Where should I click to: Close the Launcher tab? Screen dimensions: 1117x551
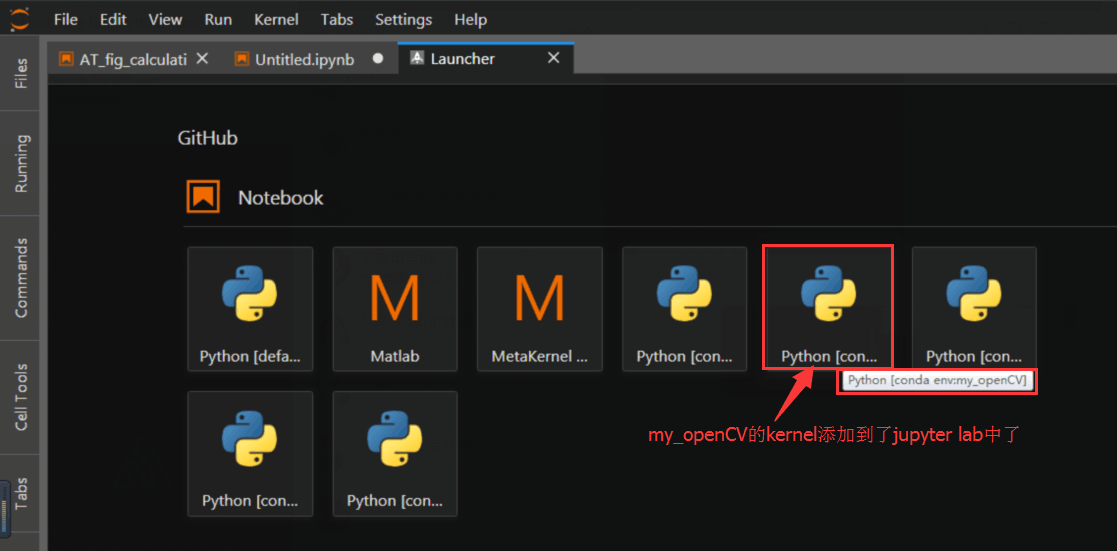point(553,58)
